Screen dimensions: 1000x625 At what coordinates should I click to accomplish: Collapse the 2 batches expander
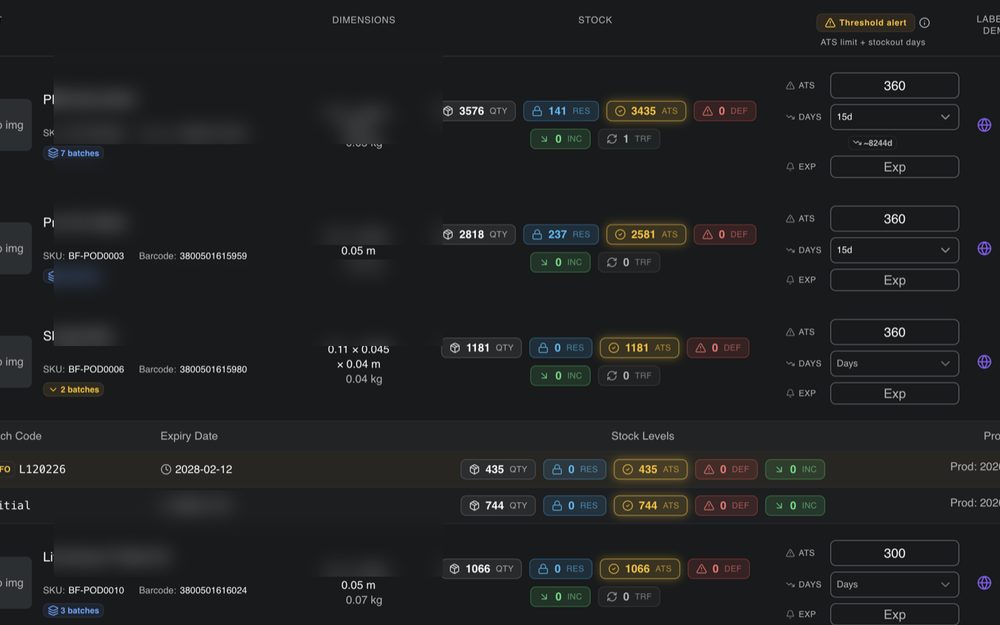(73, 390)
